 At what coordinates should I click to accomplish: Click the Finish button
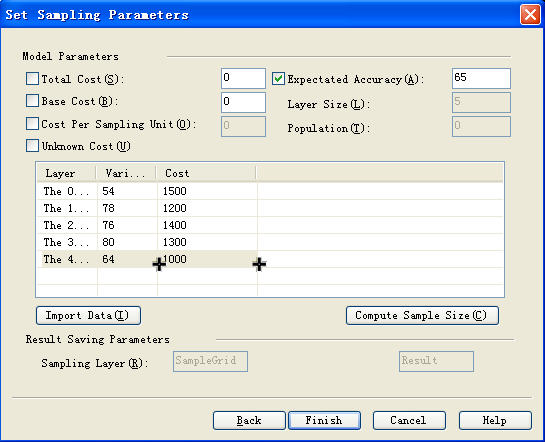coord(324,420)
